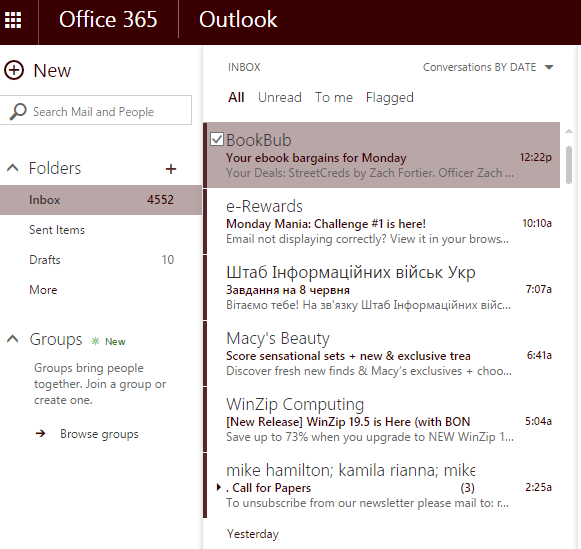Open the BookBub ebook bargains email

pos(381,155)
